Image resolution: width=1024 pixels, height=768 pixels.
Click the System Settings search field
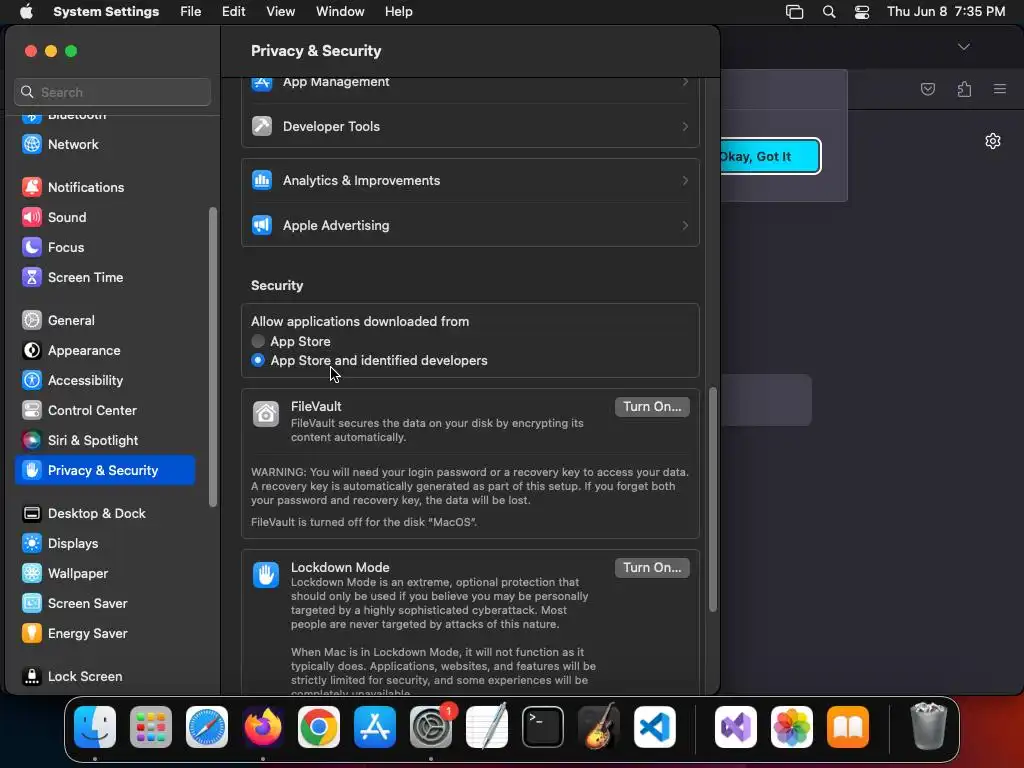tap(112, 92)
